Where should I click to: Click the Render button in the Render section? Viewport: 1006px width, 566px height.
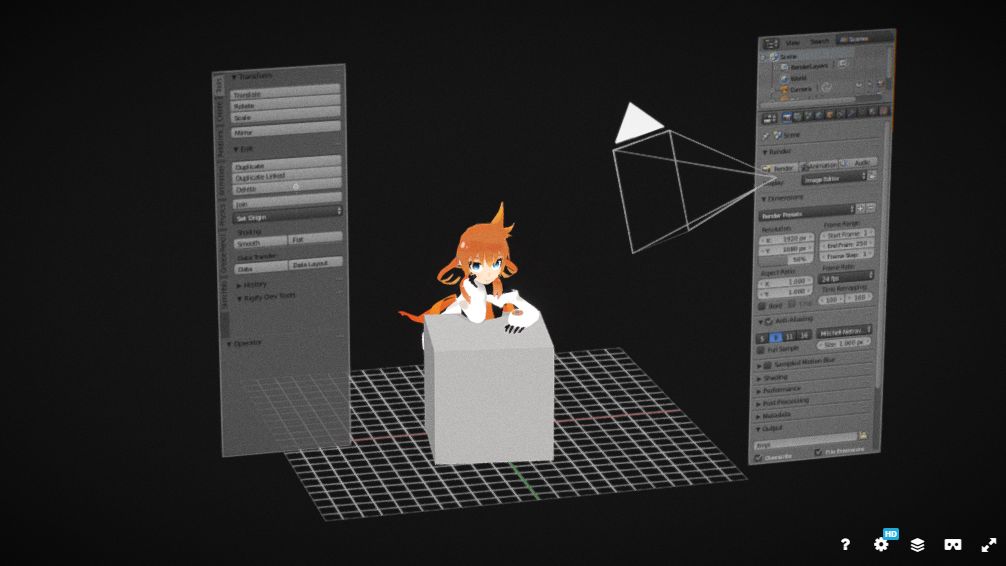780,167
